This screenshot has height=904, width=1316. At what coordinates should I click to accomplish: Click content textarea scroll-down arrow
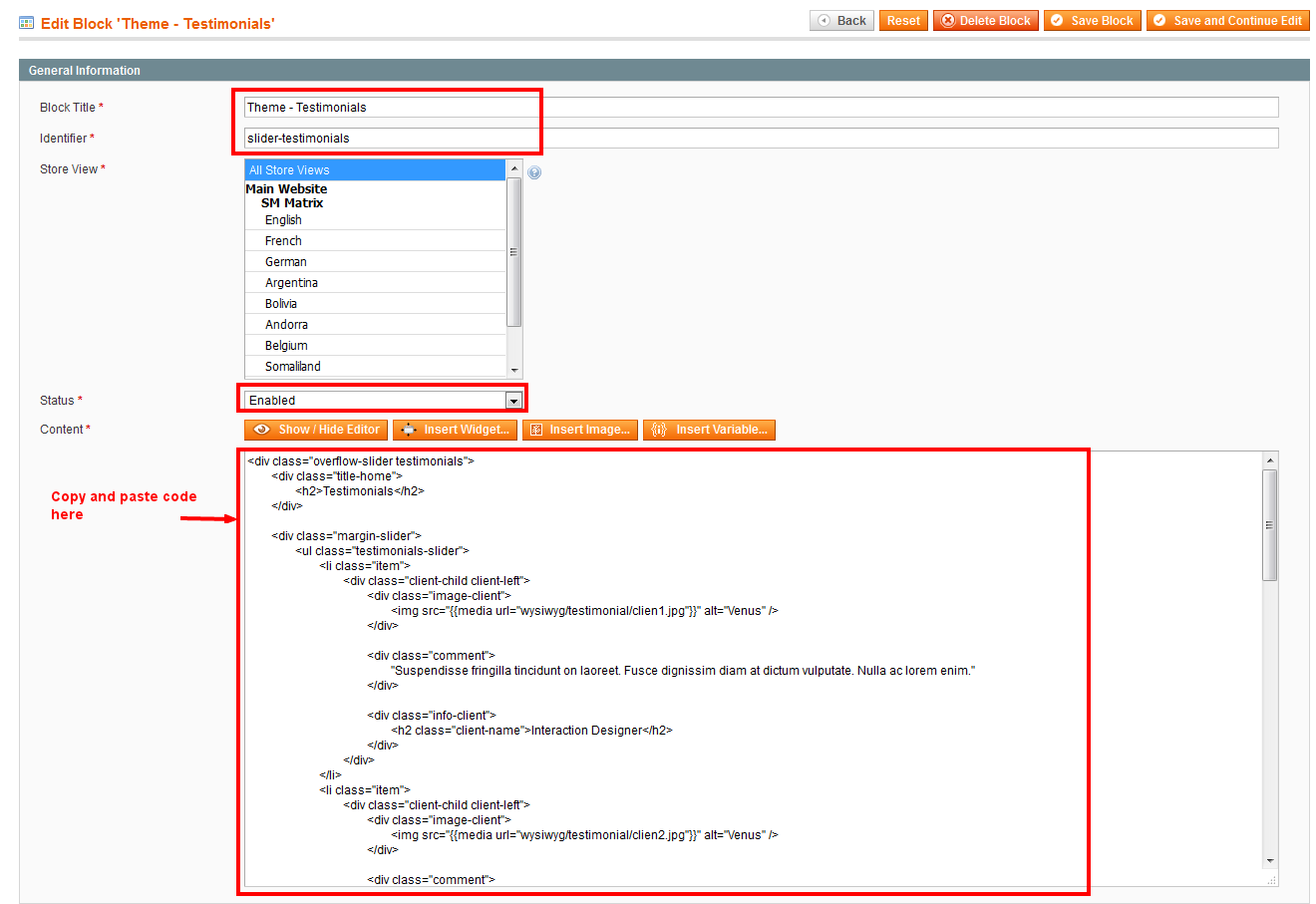tap(1270, 860)
